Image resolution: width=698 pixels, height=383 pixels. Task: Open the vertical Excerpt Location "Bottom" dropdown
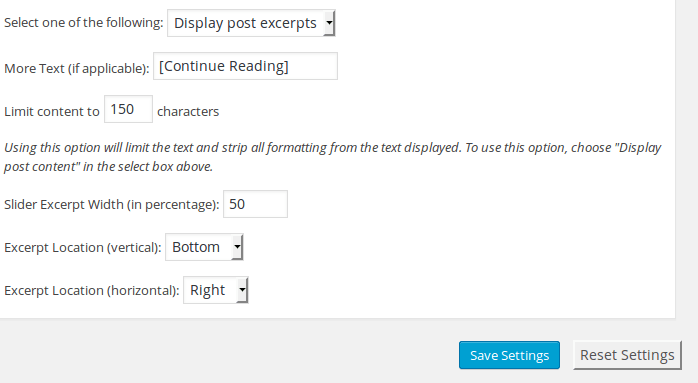point(204,247)
